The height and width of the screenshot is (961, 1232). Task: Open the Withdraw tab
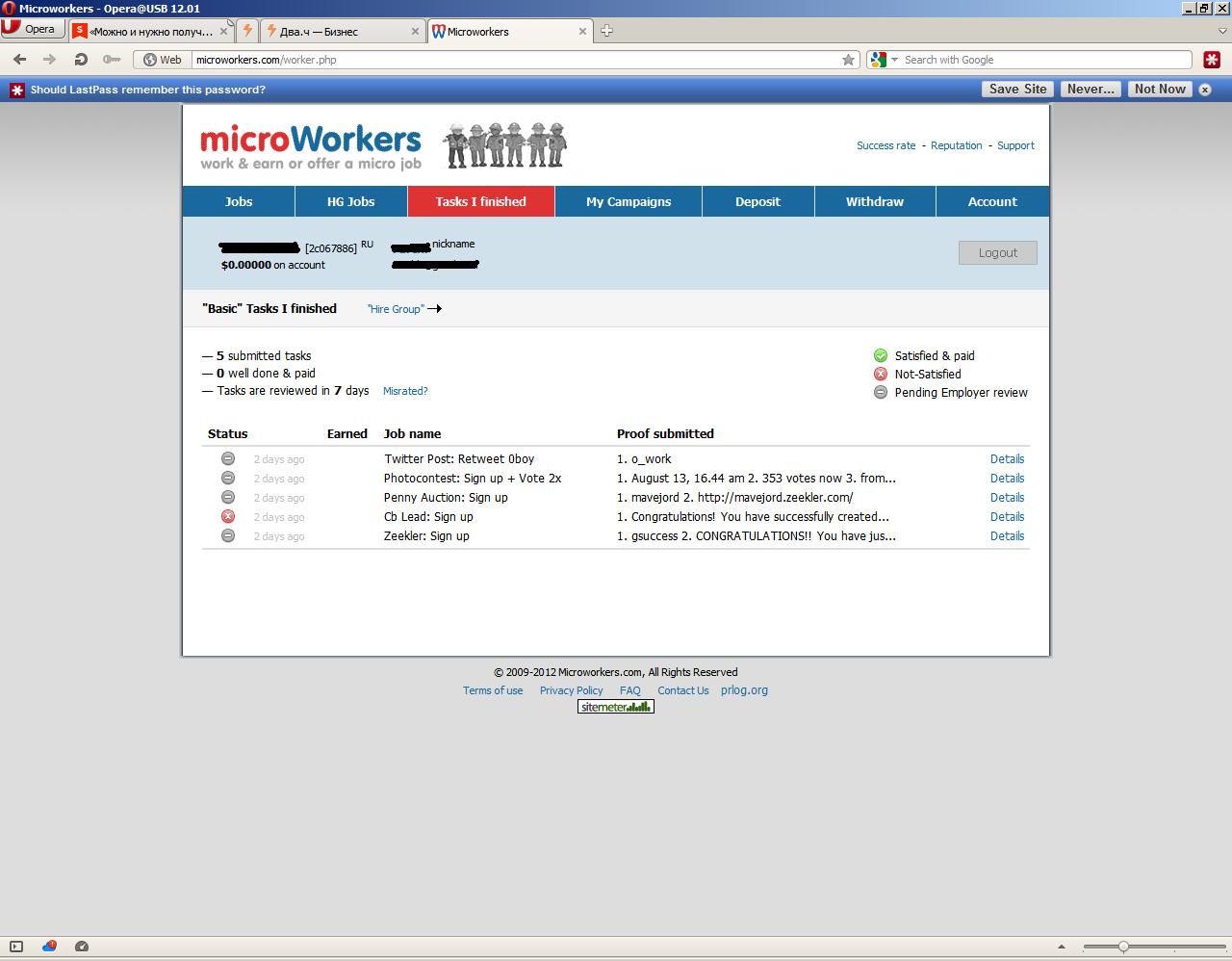[x=875, y=201]
